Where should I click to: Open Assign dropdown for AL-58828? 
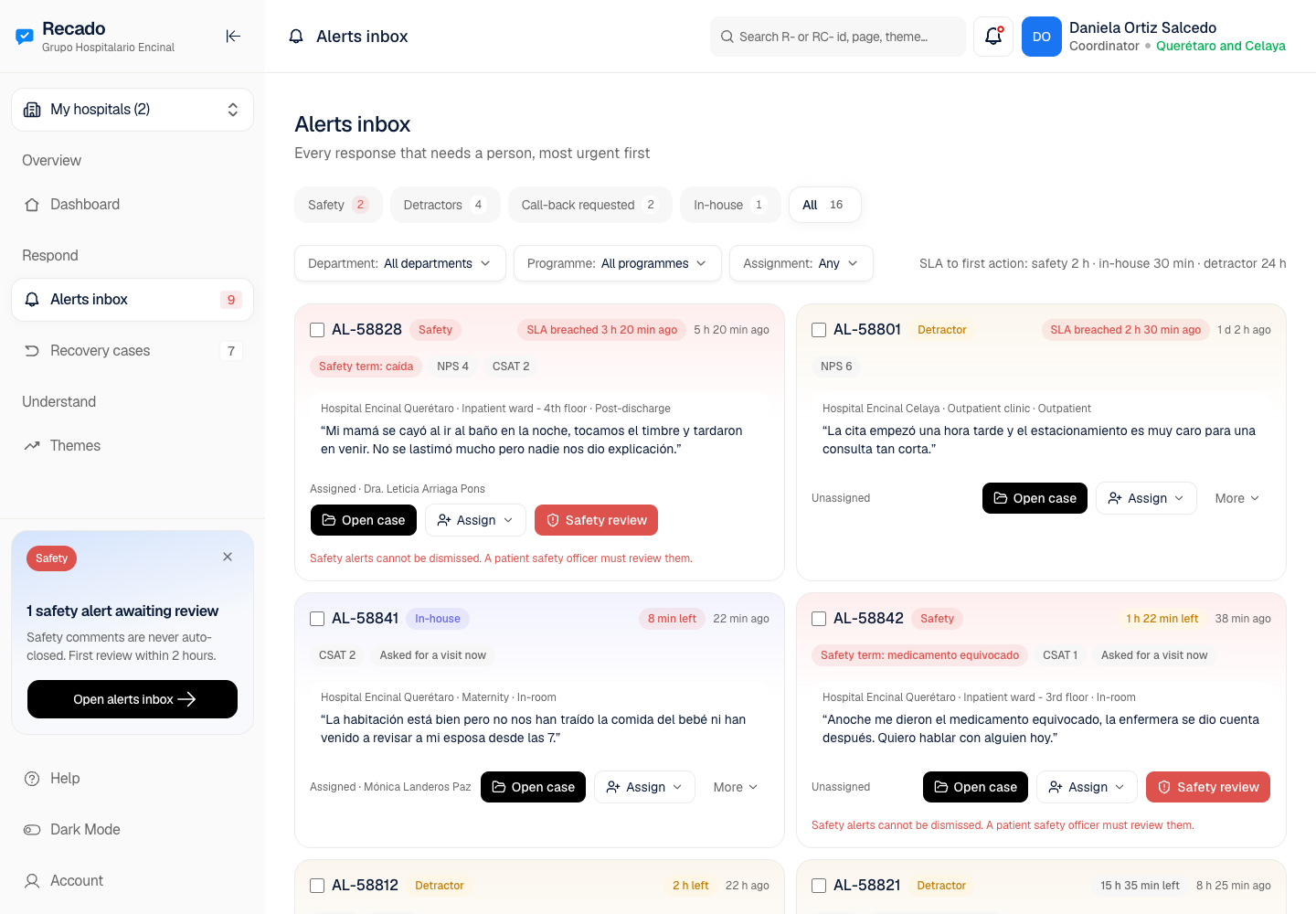pos(475,520)
